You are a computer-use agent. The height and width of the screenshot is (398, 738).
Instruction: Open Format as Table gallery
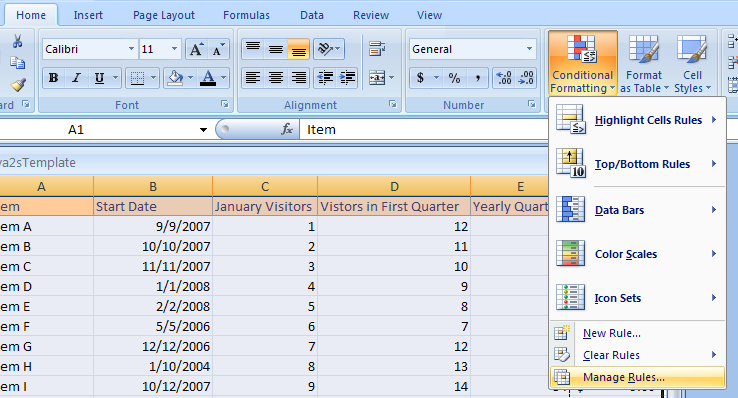[x=644, y=63]
